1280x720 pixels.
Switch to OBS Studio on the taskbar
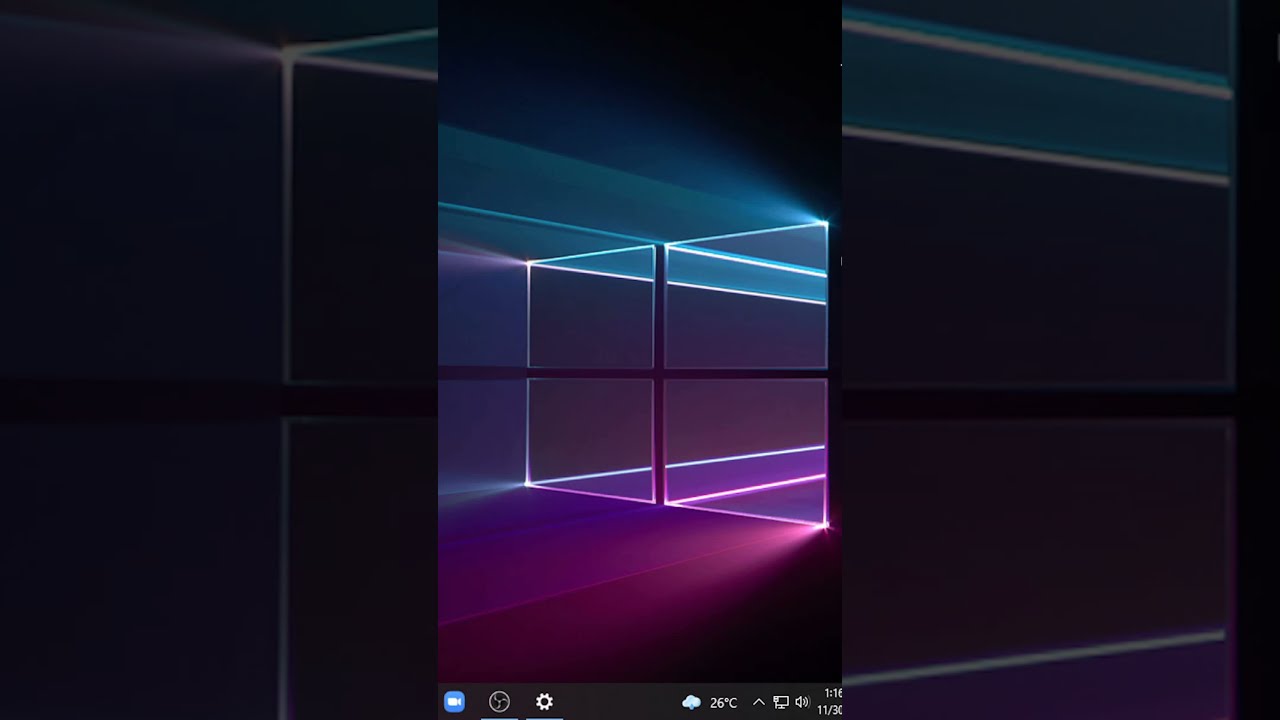[x=499, y=702]
